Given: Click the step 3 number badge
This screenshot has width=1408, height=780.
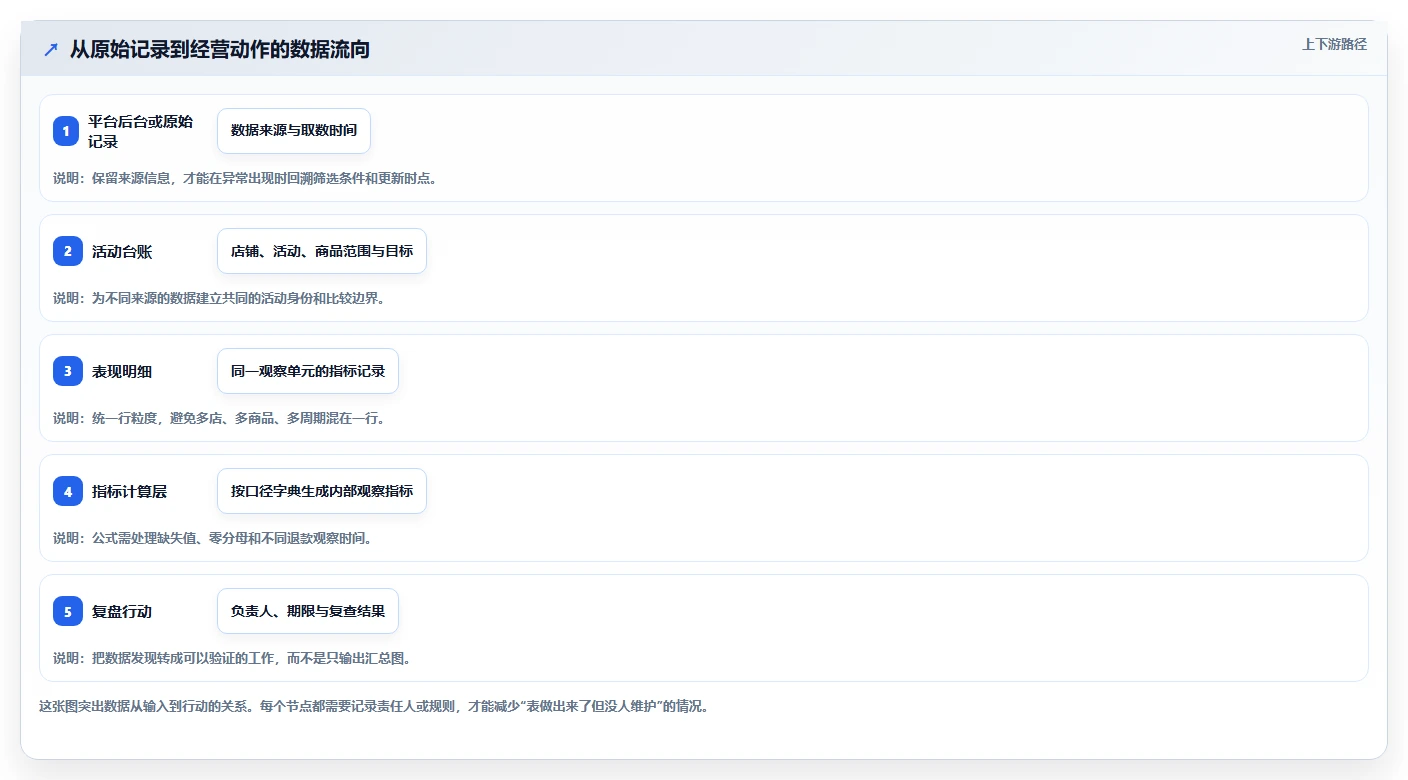Looking at the screenshot, I should (x=67, y=371).
